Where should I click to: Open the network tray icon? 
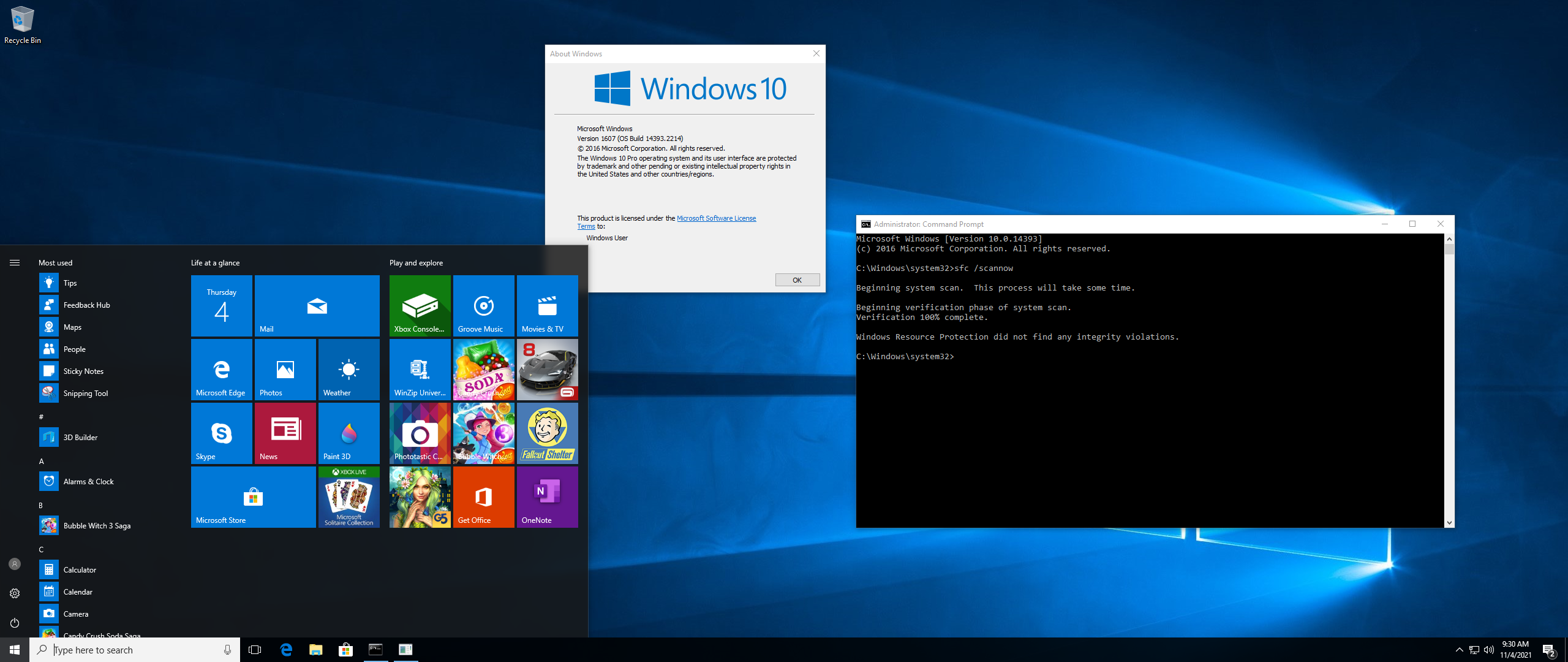coord(1474,650)
